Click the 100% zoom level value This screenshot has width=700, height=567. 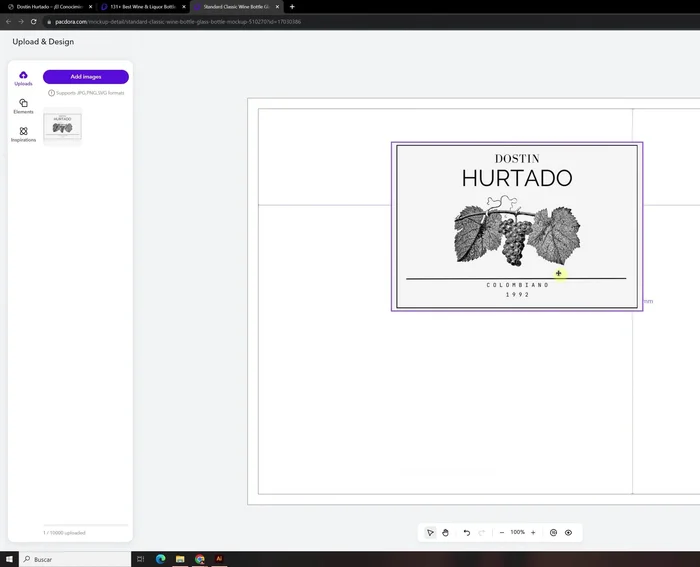pyautogui.click(x=517, y=532)
